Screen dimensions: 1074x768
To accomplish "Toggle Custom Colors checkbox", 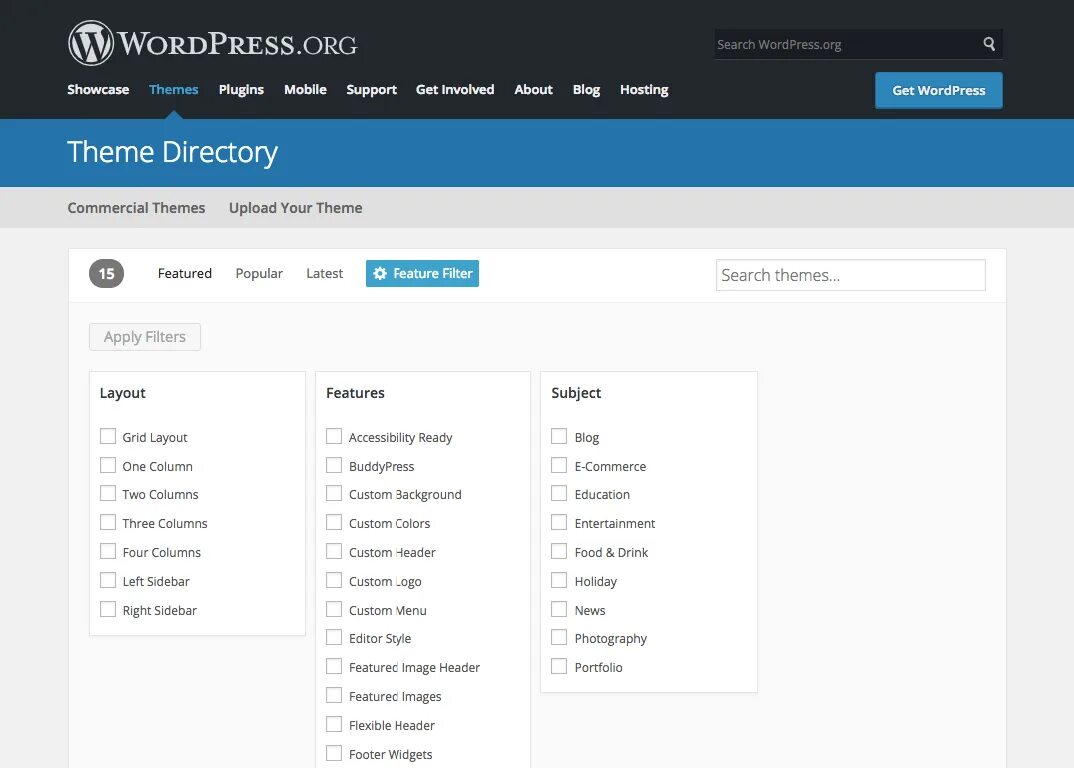I will click(x=334, y=522).
